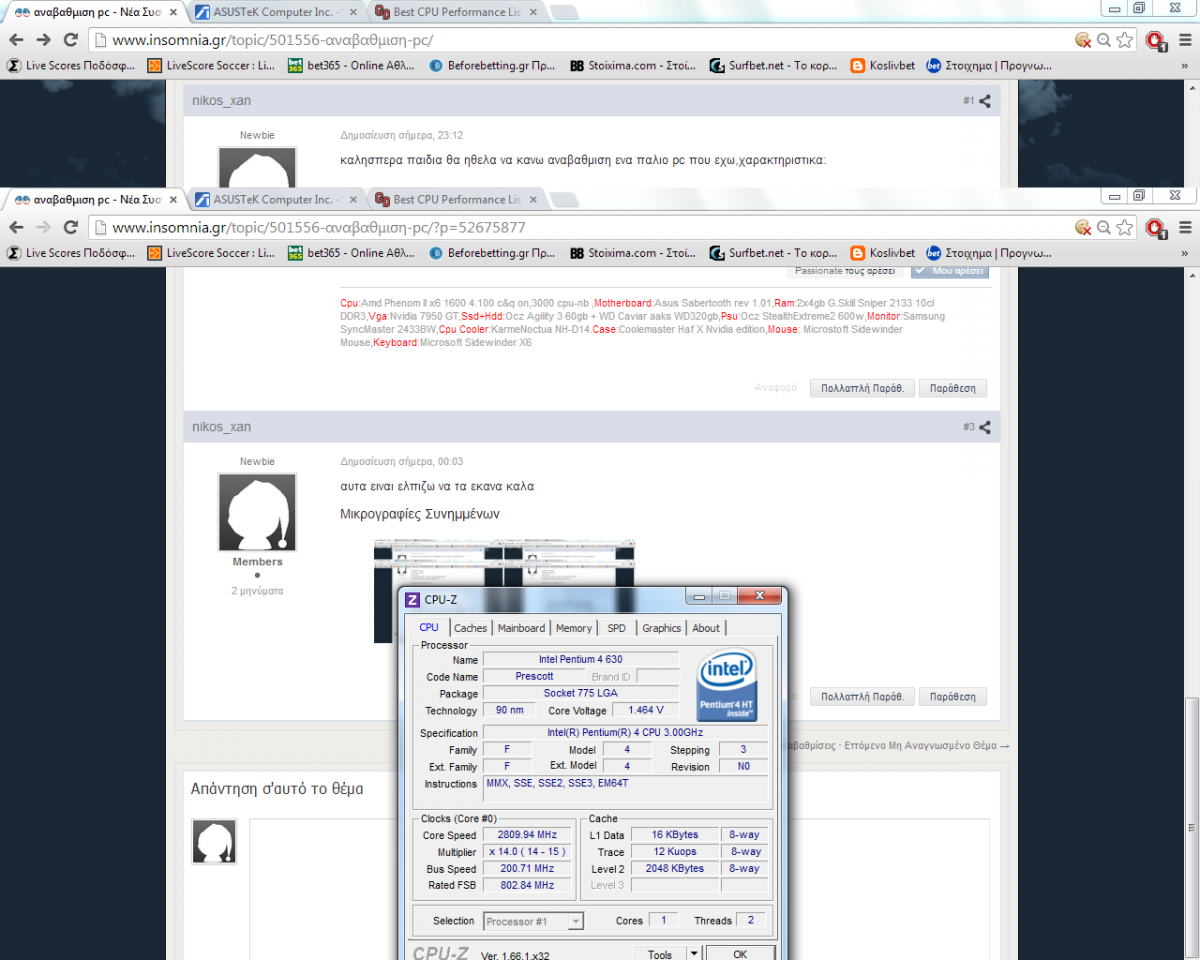Go back in the window showing post #1
The width and height of the screenshot is (1200, 960).
click(16, 40)
